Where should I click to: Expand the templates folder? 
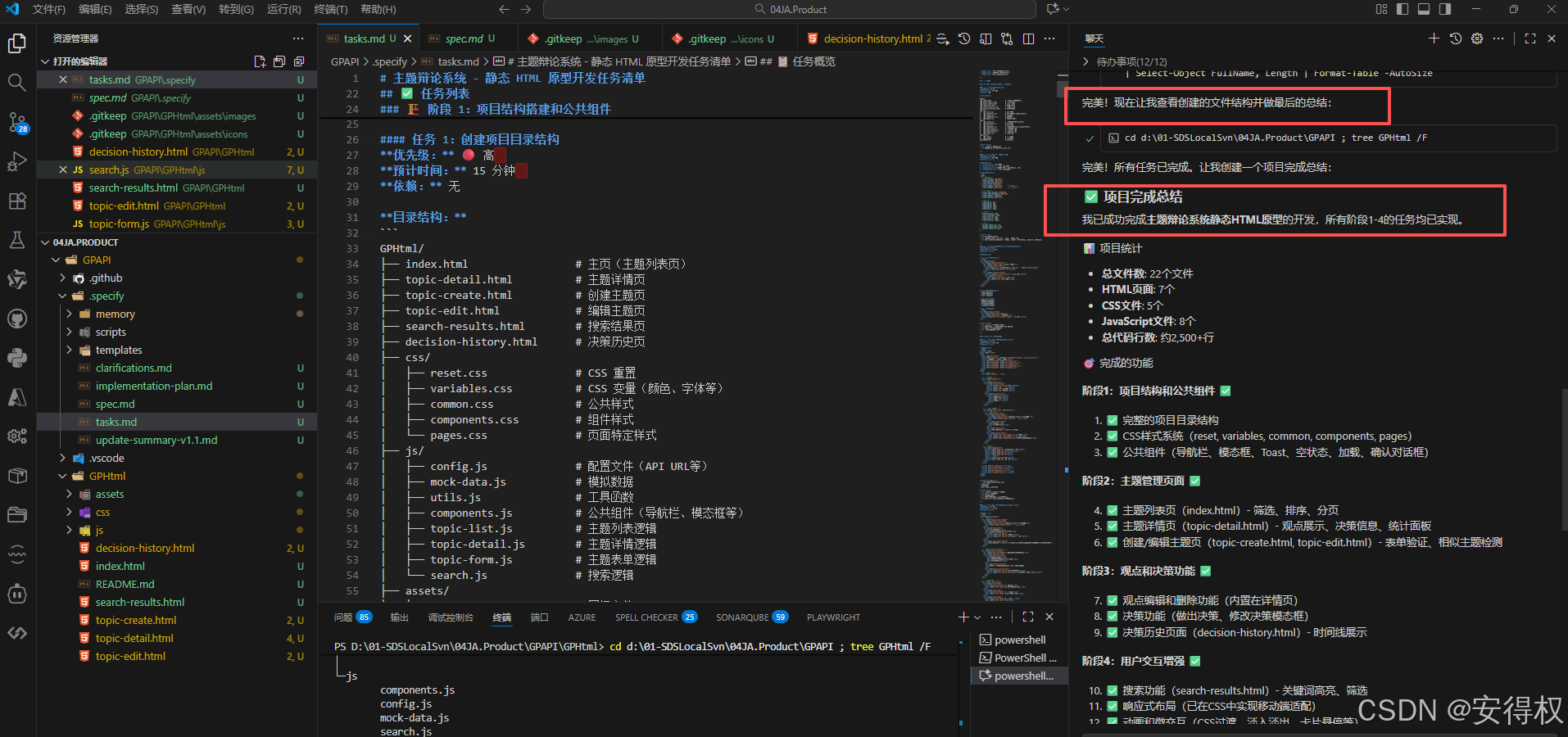click(69, 350)
